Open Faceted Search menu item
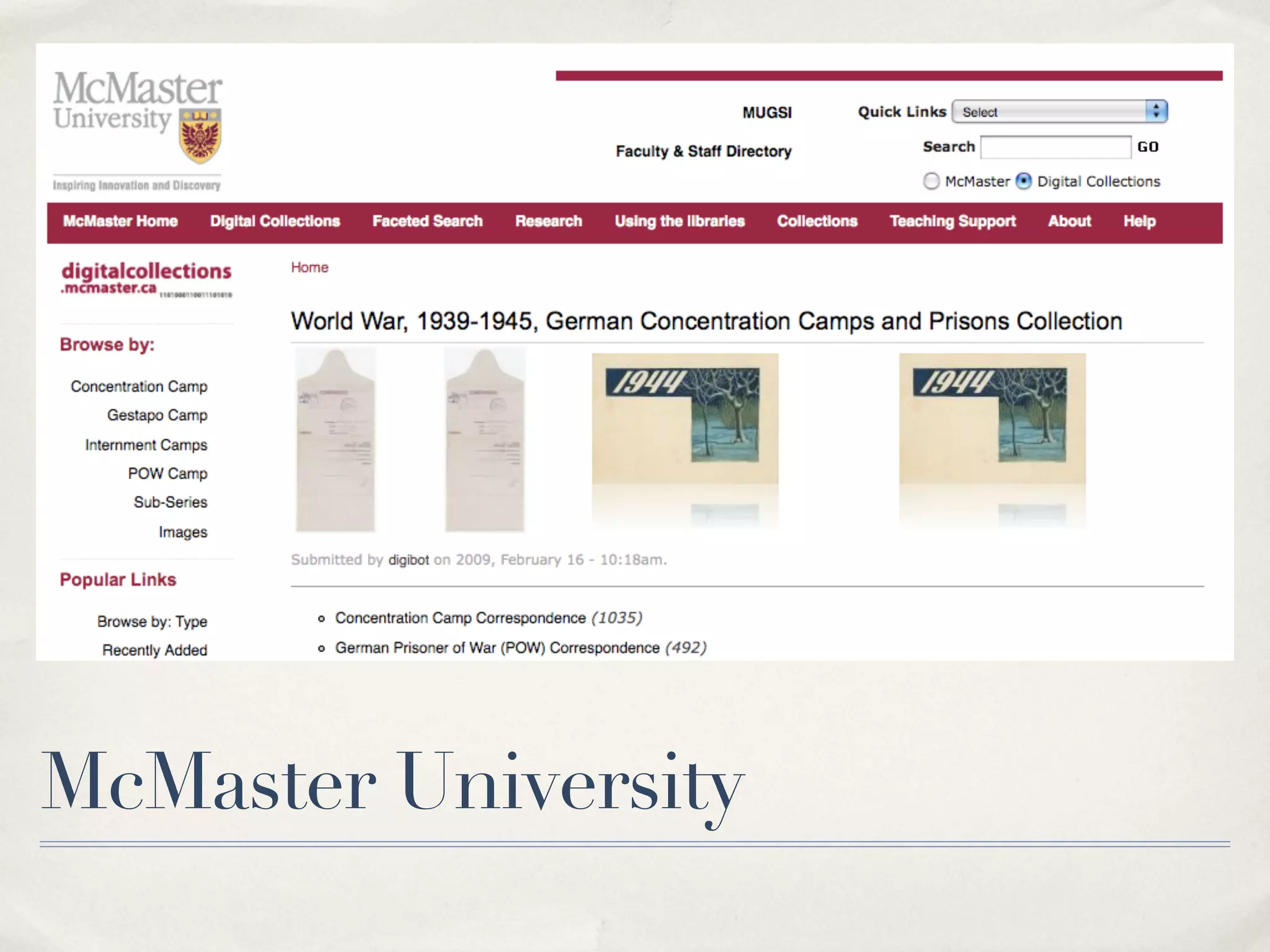Viewport: 1270px width, 952px height. tap(427, 221)
